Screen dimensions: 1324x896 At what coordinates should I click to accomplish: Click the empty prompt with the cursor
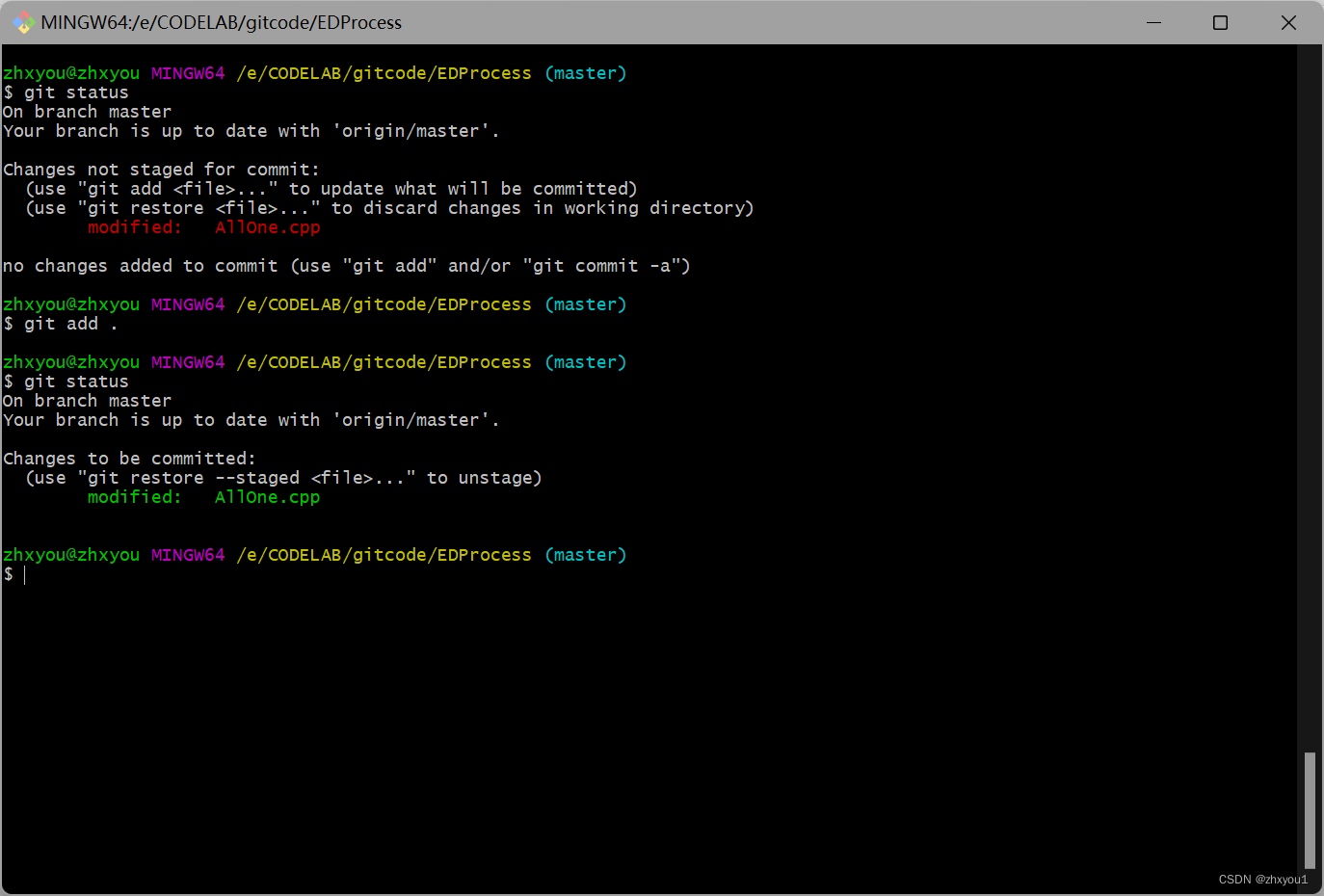tap(14, 574)
